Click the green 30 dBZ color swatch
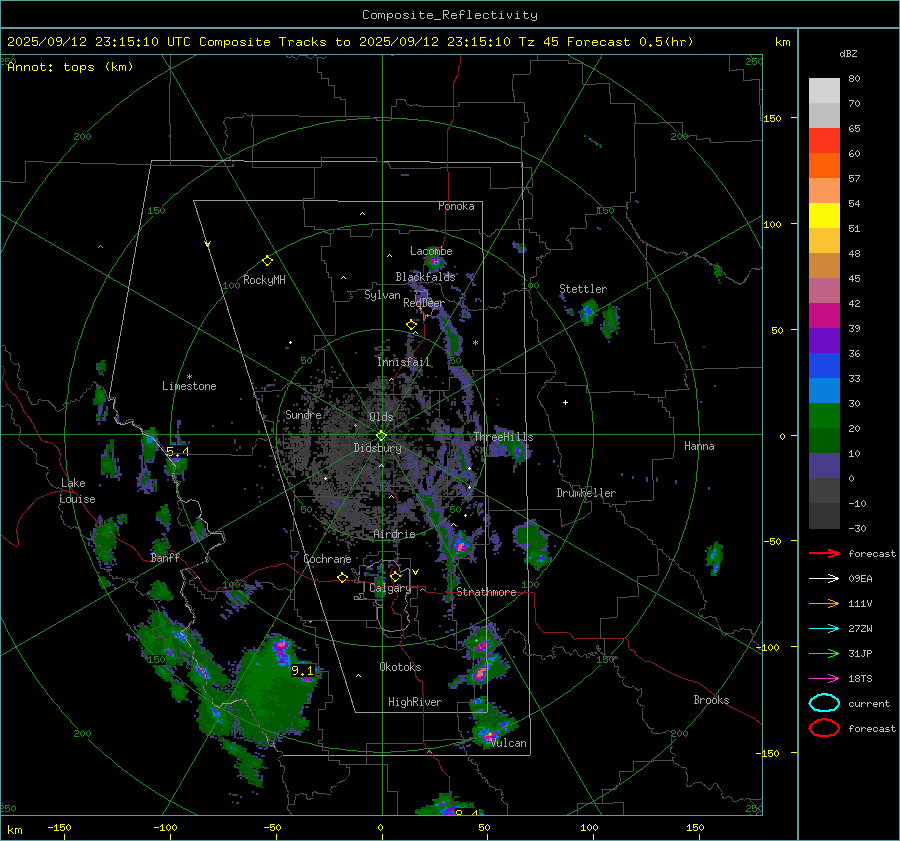Screen dimensions: 900x841 click(824, 415)
